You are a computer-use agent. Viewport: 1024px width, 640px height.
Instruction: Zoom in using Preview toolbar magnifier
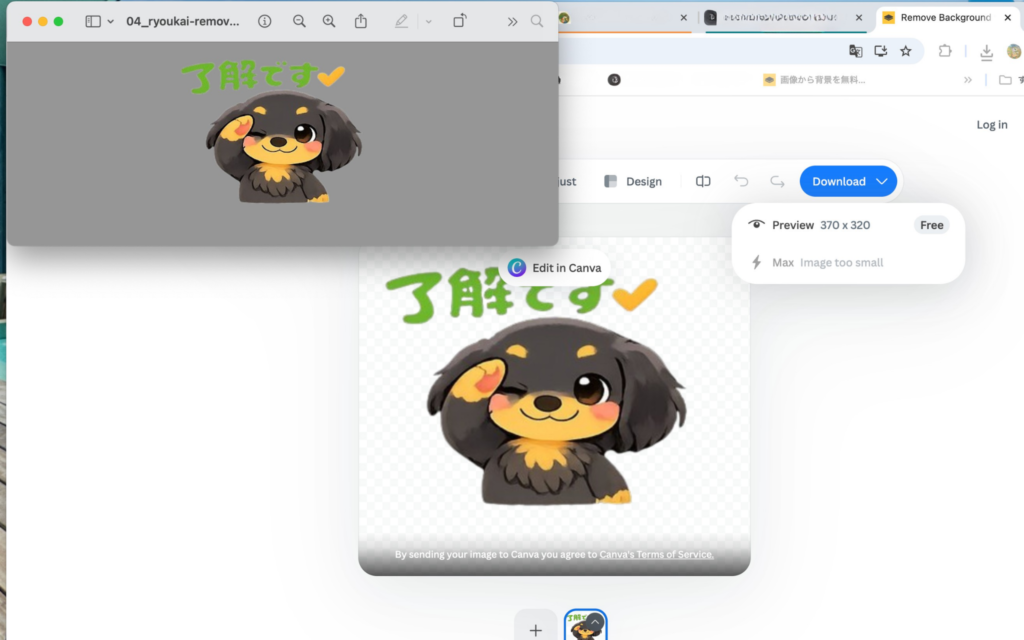(329, 22)
